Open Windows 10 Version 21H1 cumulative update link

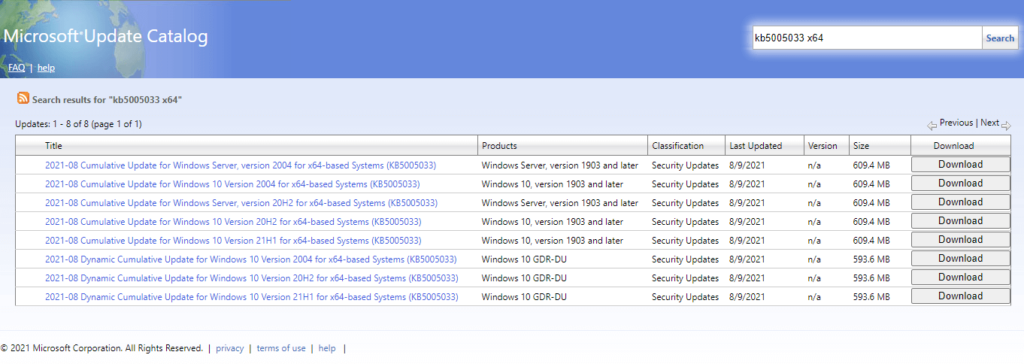click(233, 240)
